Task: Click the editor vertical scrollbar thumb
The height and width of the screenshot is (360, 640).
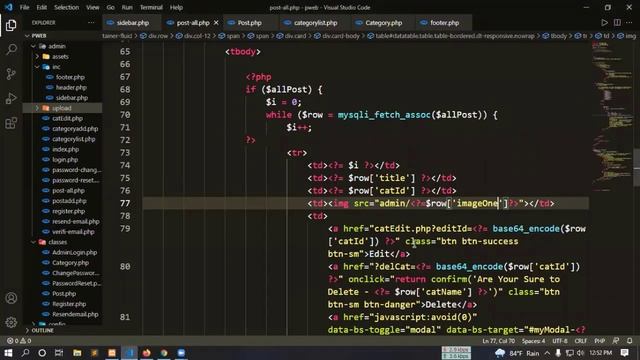Action: [637, 168]
